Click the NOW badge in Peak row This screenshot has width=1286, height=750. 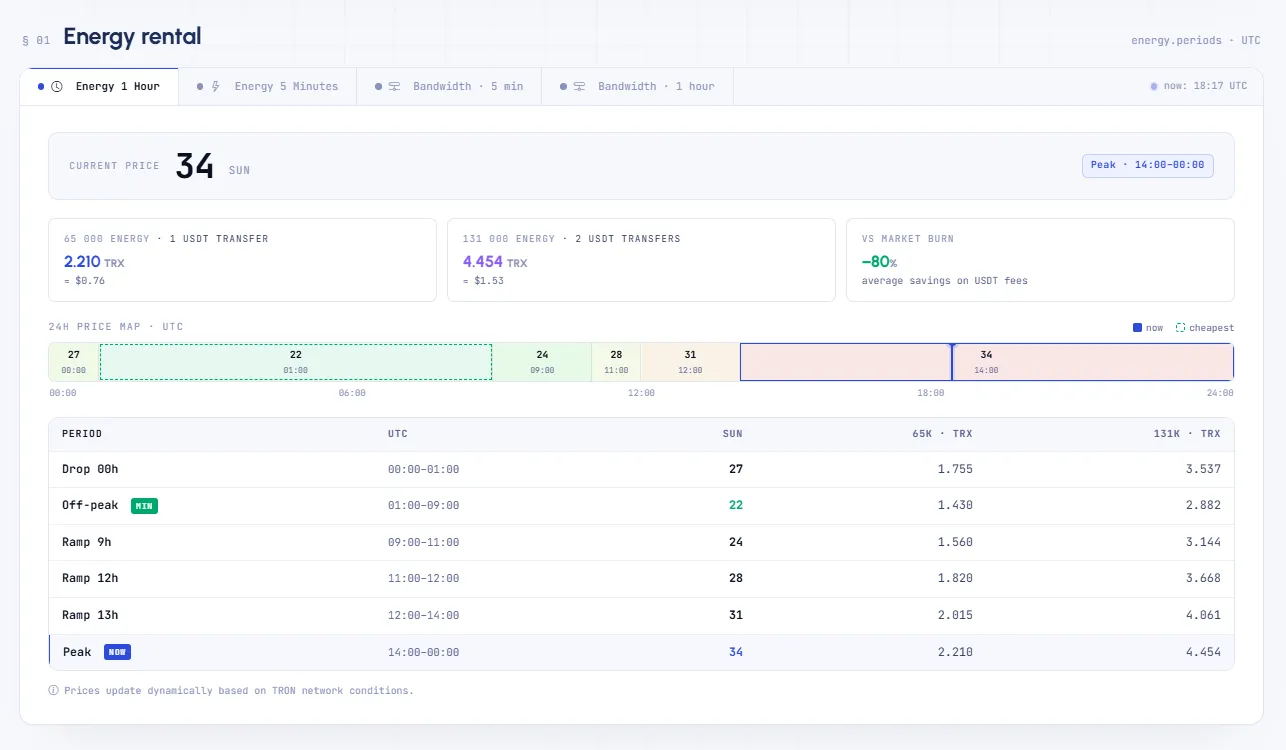pos(117,652)
